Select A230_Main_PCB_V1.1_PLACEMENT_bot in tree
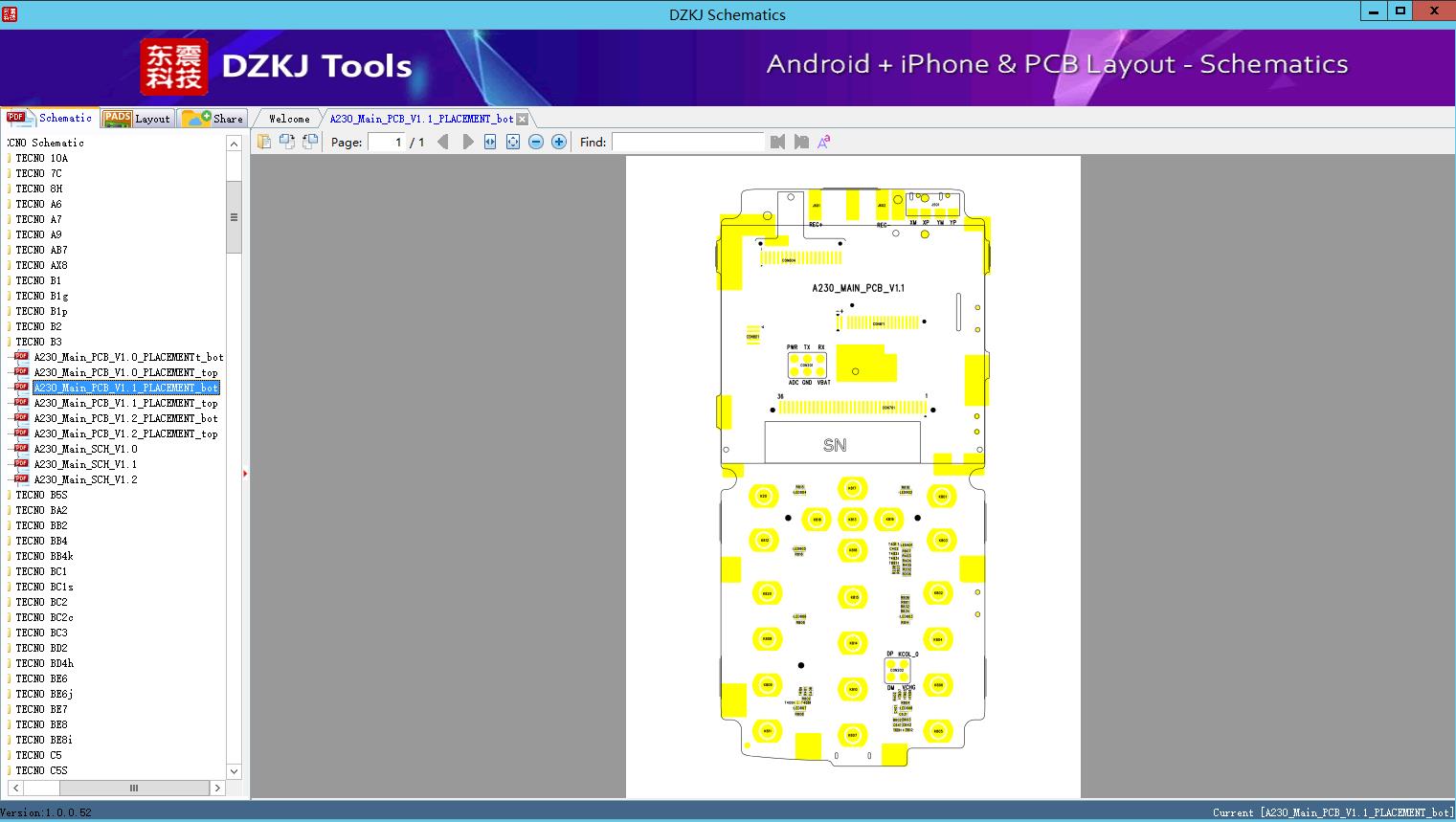 [x=126, y=388]
